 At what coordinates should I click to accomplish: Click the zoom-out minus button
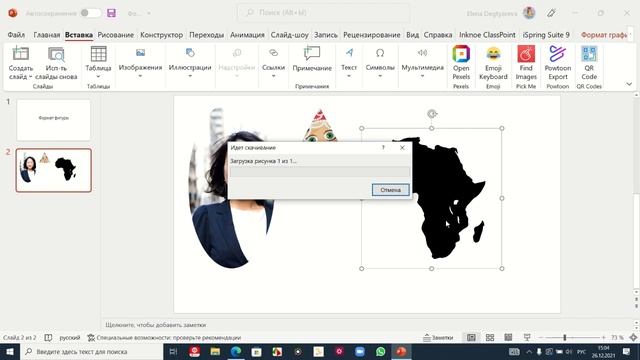click(x=541, y=338)
